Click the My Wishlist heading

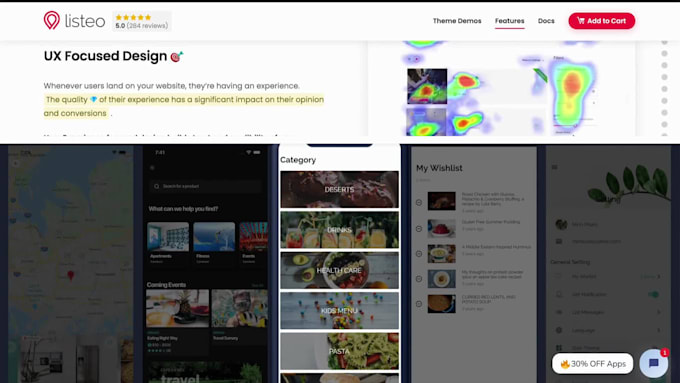(x=439, y=168)
